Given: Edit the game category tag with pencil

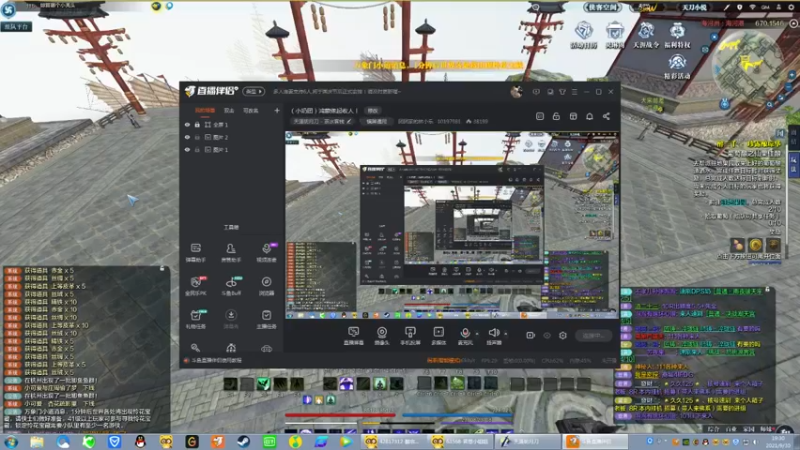Looking at the screenshot, I should click(x=349, y=121).
